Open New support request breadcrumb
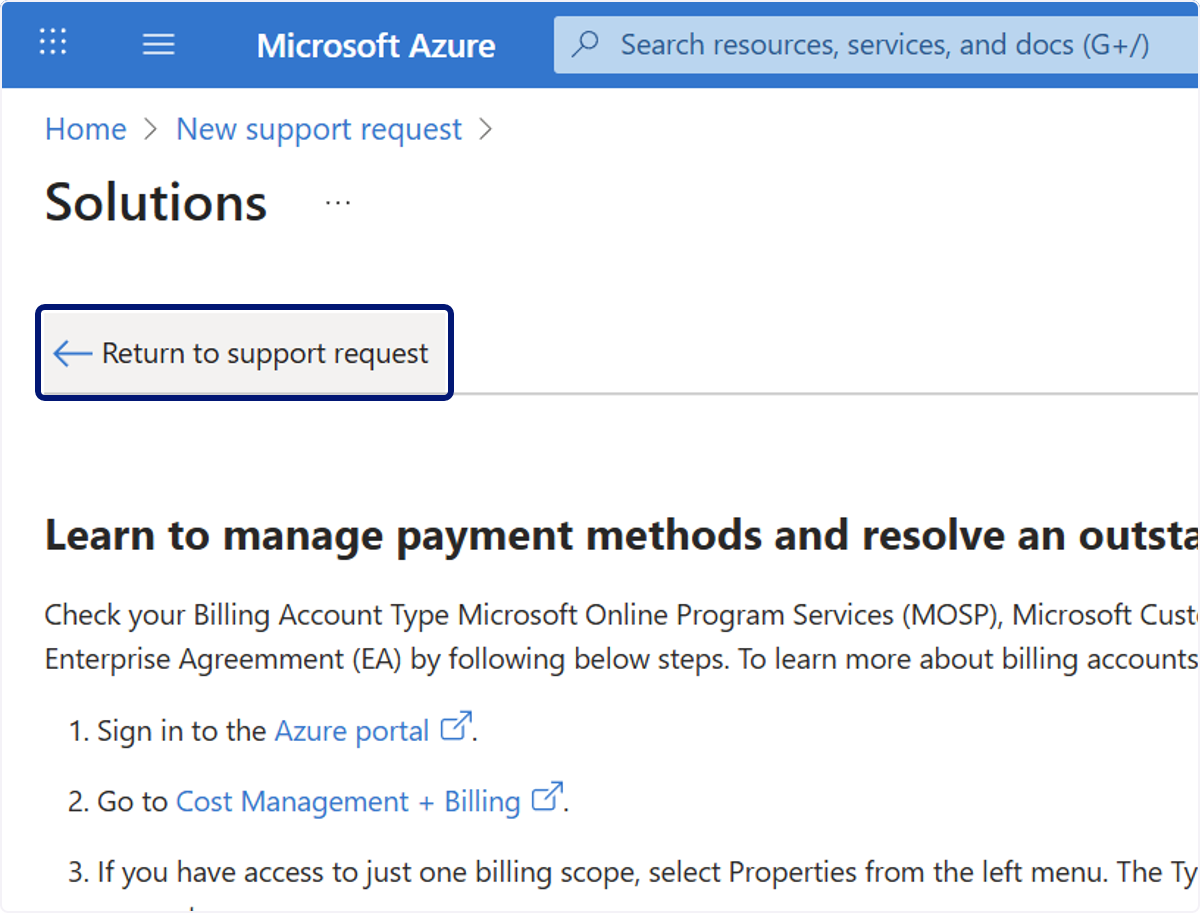Viewport: 1200px width, 913px height. (319, 129)
